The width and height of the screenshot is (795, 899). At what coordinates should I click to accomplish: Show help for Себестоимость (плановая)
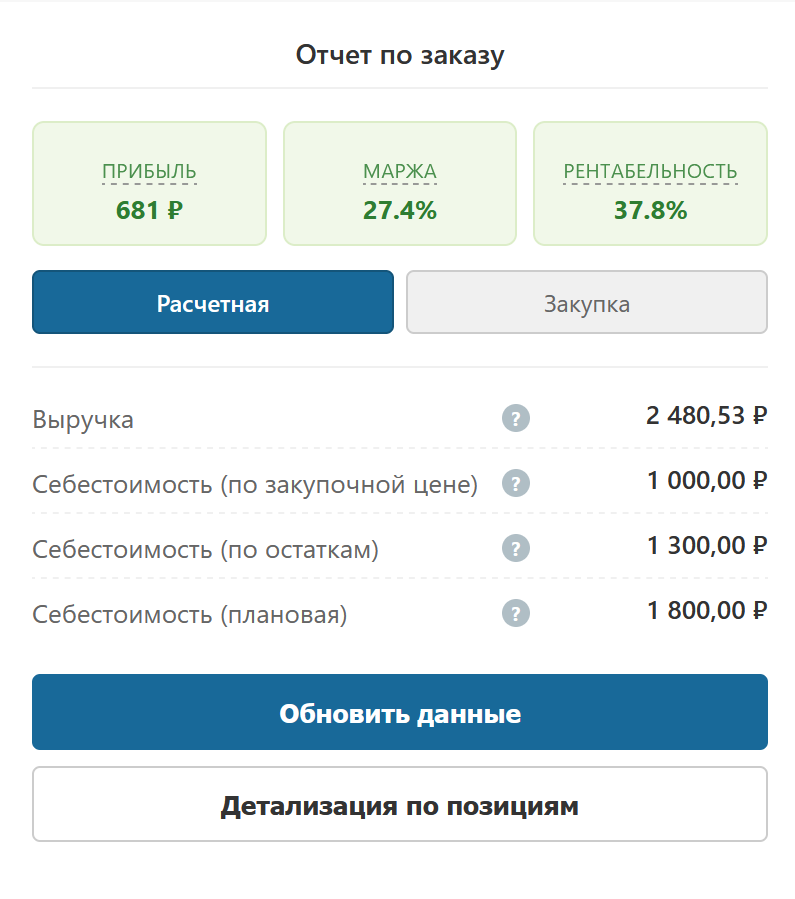point(515,613)
